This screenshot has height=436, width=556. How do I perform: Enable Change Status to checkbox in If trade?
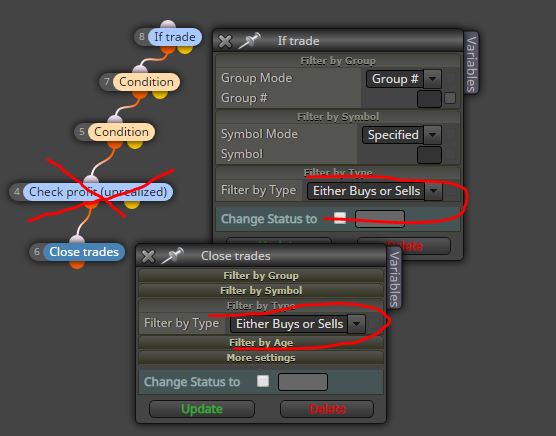(x=340, y=218)
